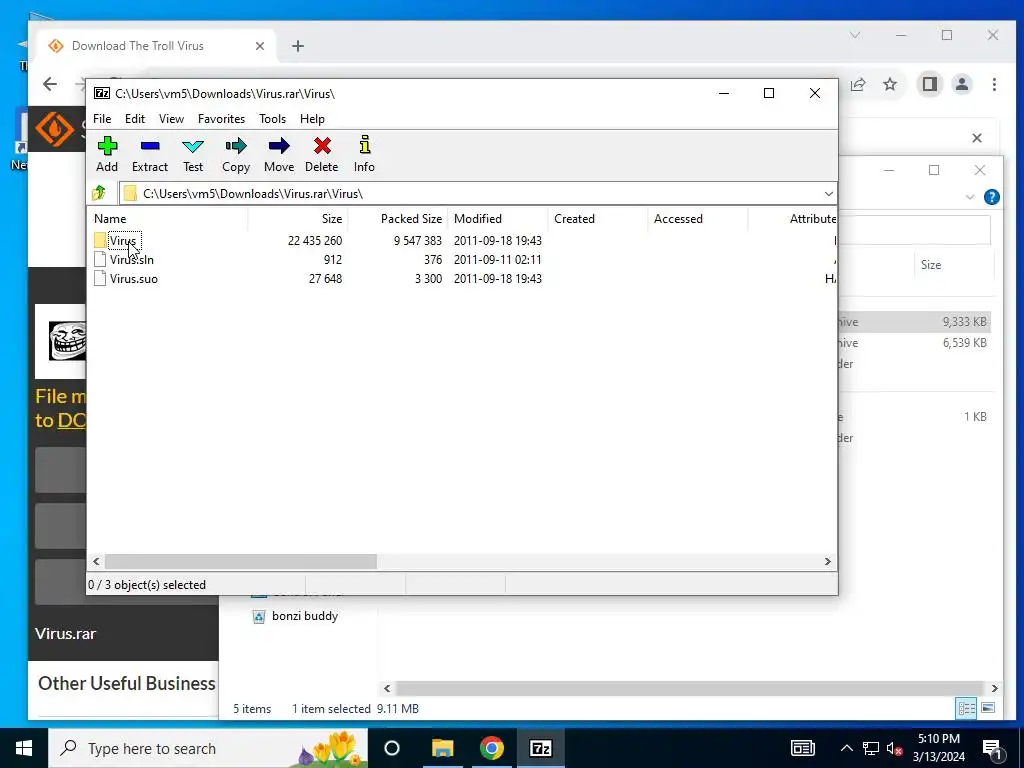This screenshot has height=768, width=1024.
Task: Click the 7-Zip taskbar icon
Action: [x=541, y=748]
